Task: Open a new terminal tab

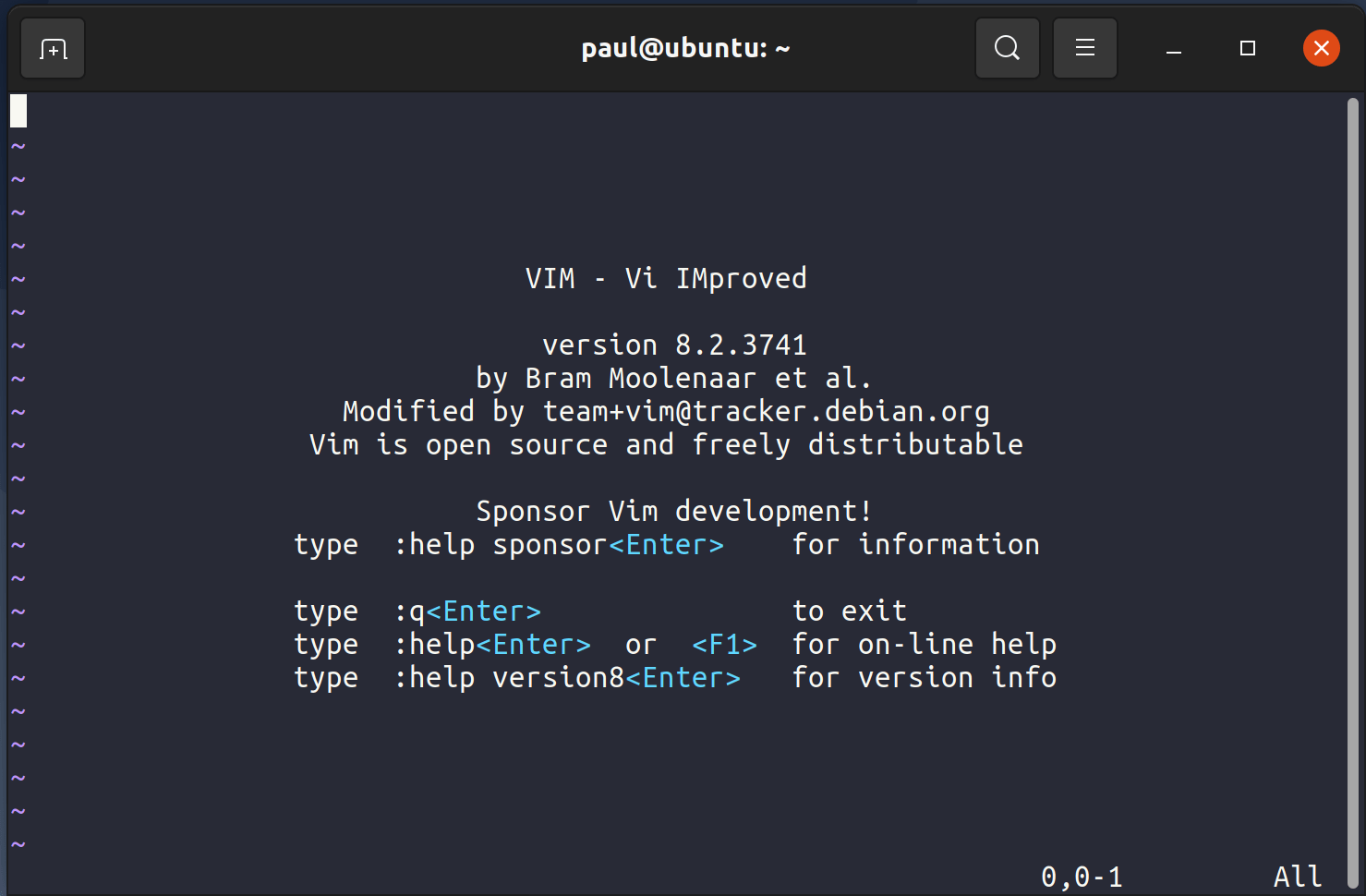Action: click(52, 48)
